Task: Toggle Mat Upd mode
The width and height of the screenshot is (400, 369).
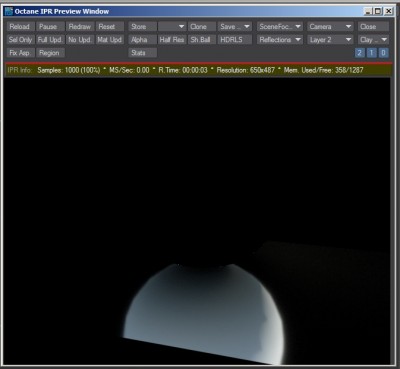Action: pos(110,40)
